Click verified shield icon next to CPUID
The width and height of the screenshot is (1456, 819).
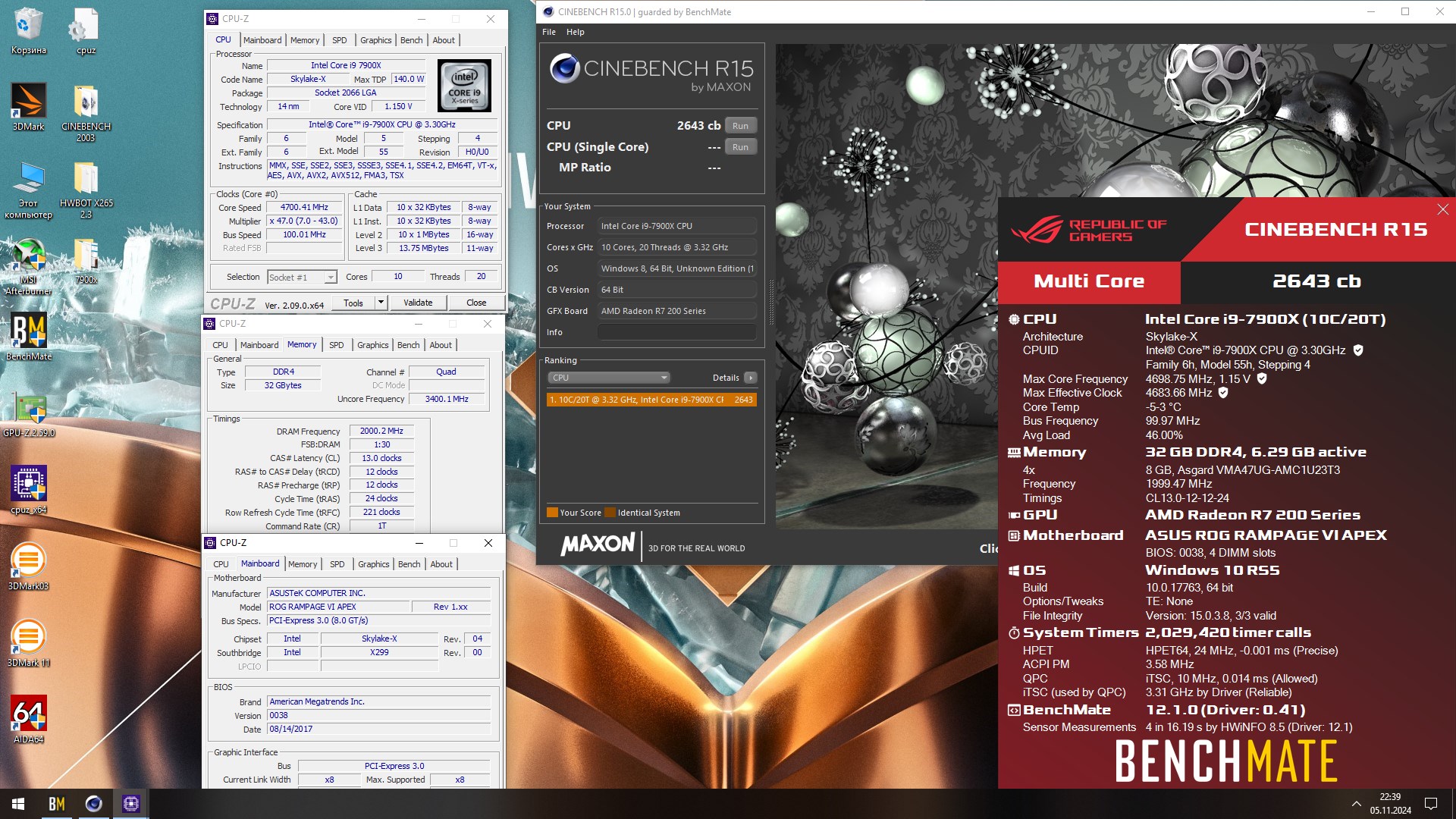[x=1358, y=350]
